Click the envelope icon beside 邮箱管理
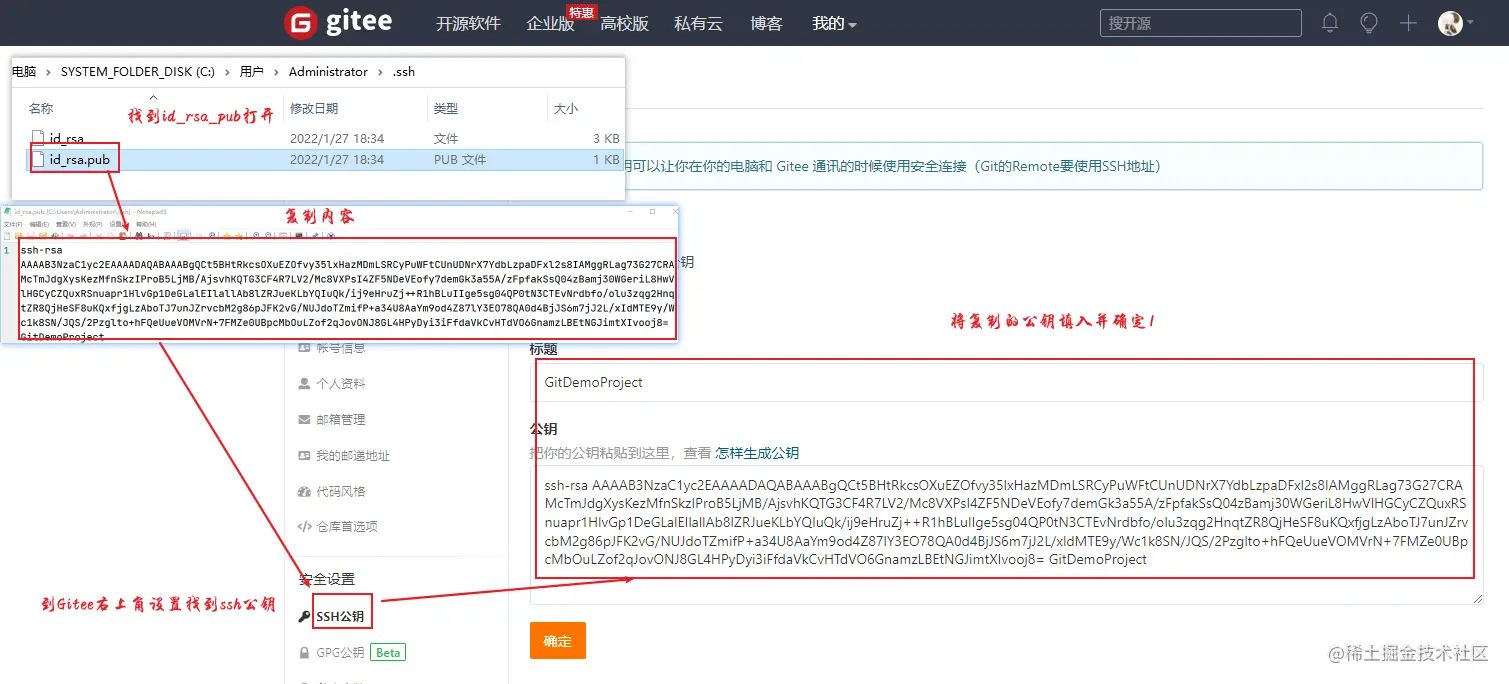 (305, 419)
